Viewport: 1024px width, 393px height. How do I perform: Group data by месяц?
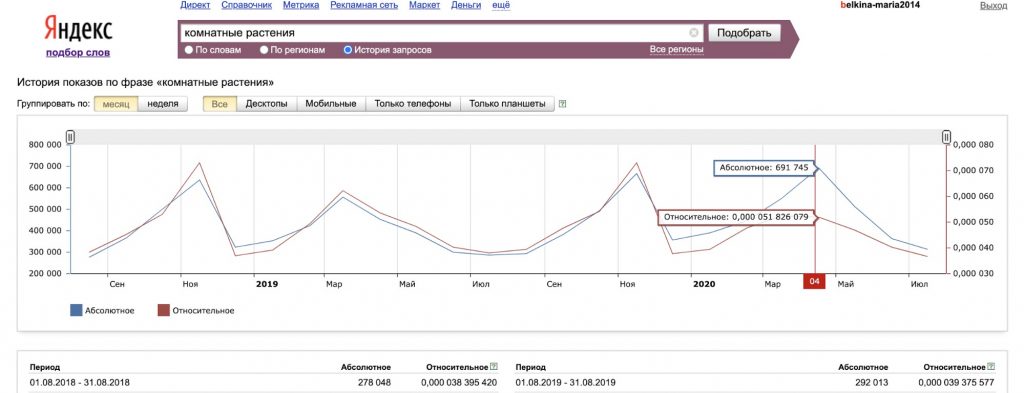pos(116,104)
